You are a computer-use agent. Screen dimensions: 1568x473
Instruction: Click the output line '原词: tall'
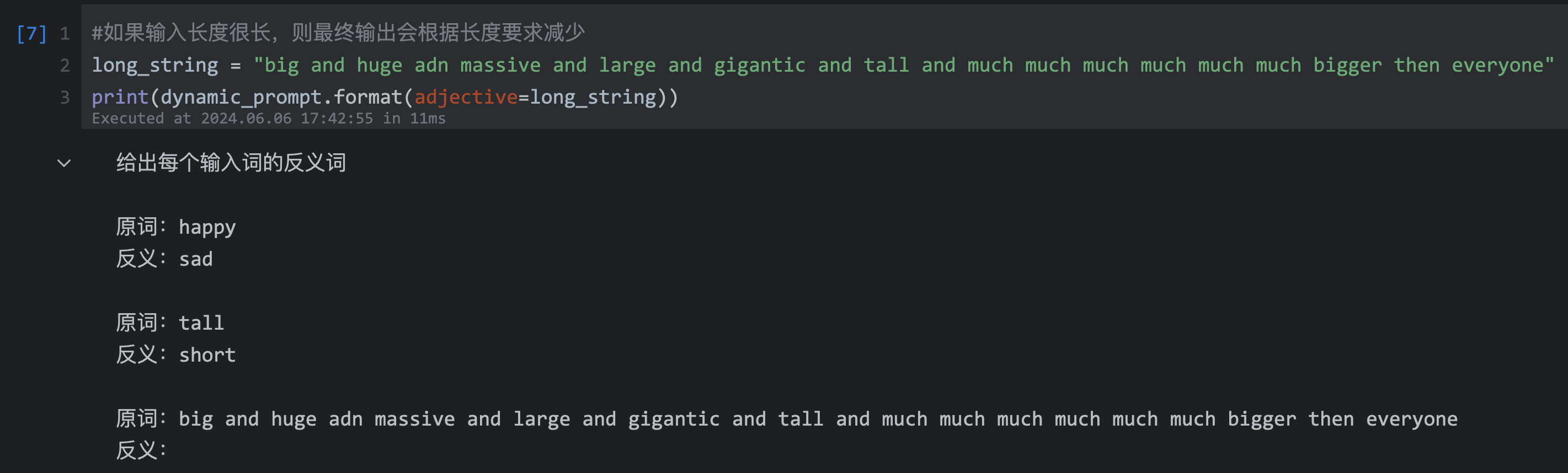pyautogui.click(x=170, y=323)
